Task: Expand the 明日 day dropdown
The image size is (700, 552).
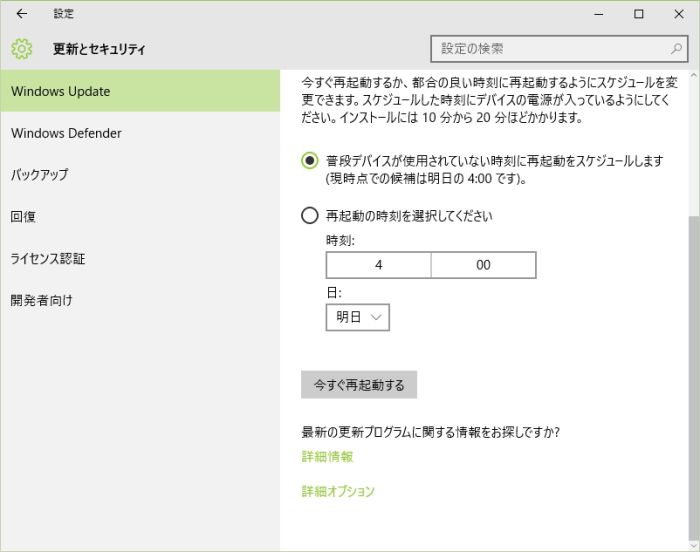Action: 357,317
